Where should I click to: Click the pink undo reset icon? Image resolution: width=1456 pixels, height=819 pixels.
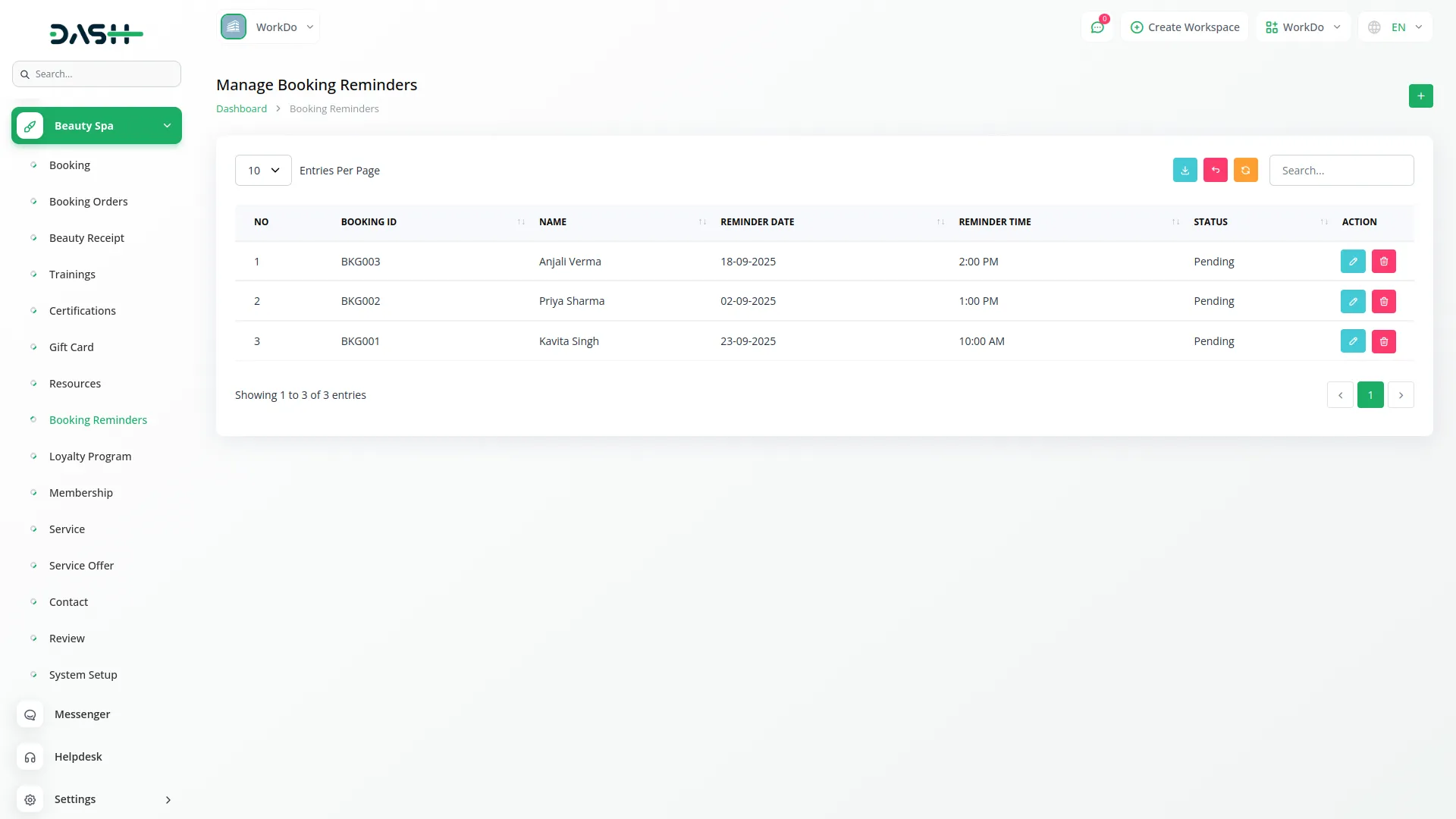1215,170
